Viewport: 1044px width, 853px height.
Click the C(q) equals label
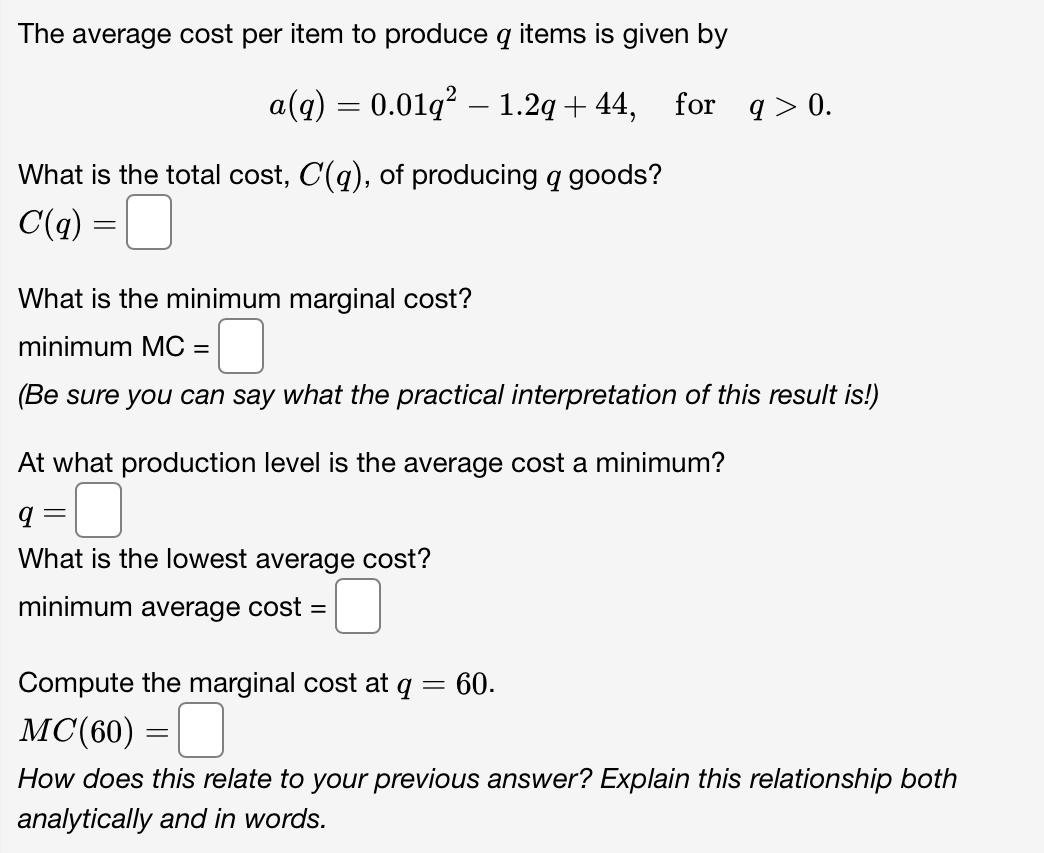pyautogui.click(x=63, y=222)
